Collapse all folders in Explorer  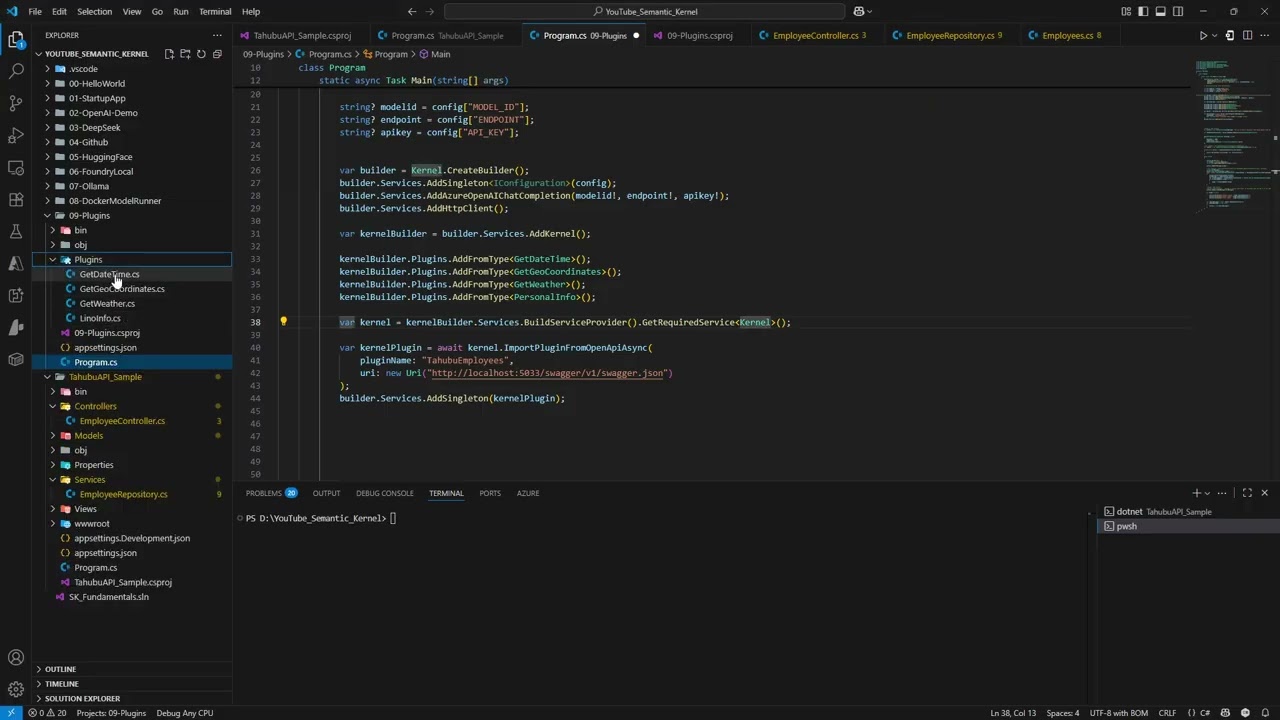pos(217,54)
